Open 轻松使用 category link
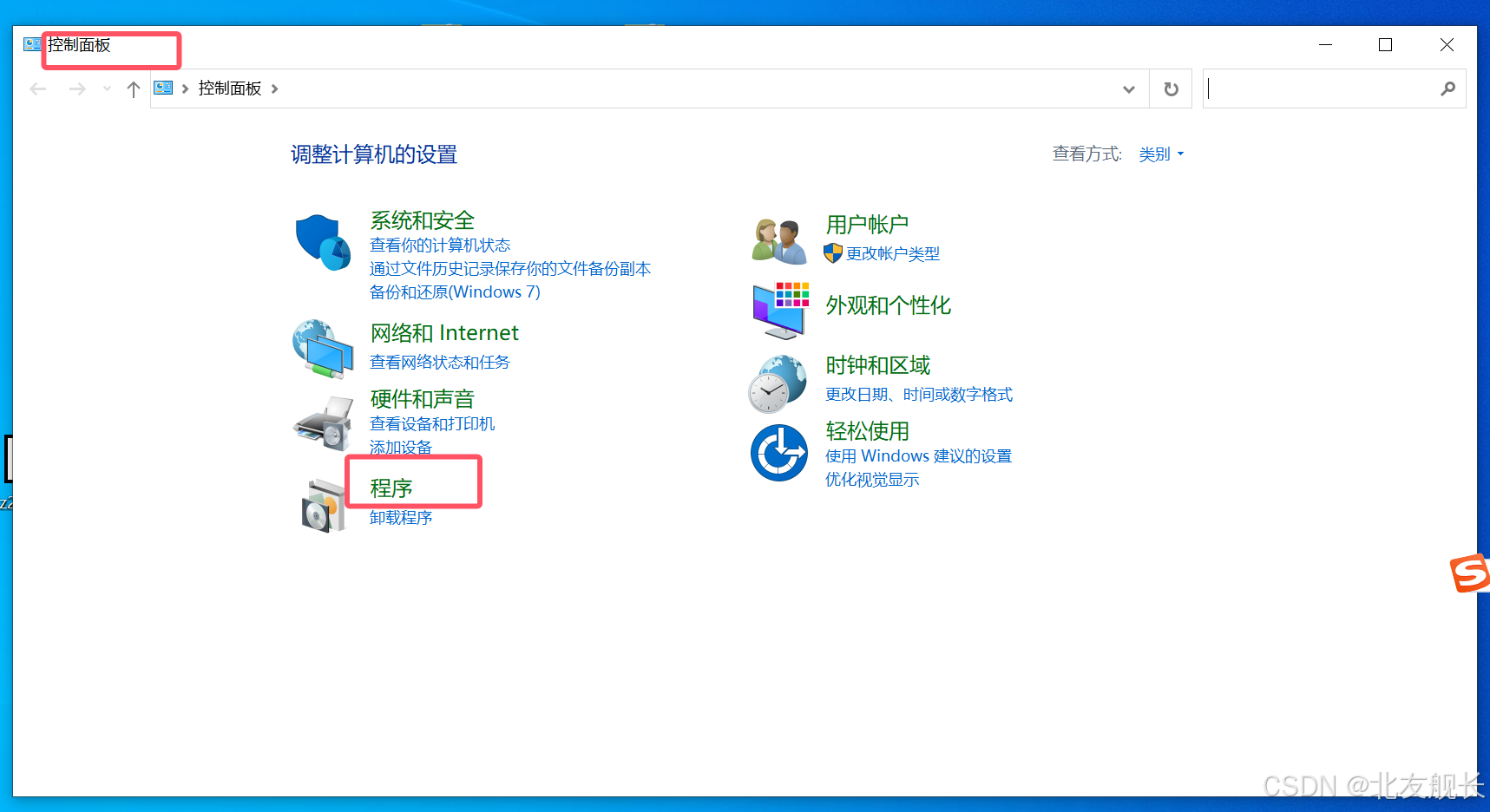Viewport: 1490px width, 812px height. [x=867, y=431]
